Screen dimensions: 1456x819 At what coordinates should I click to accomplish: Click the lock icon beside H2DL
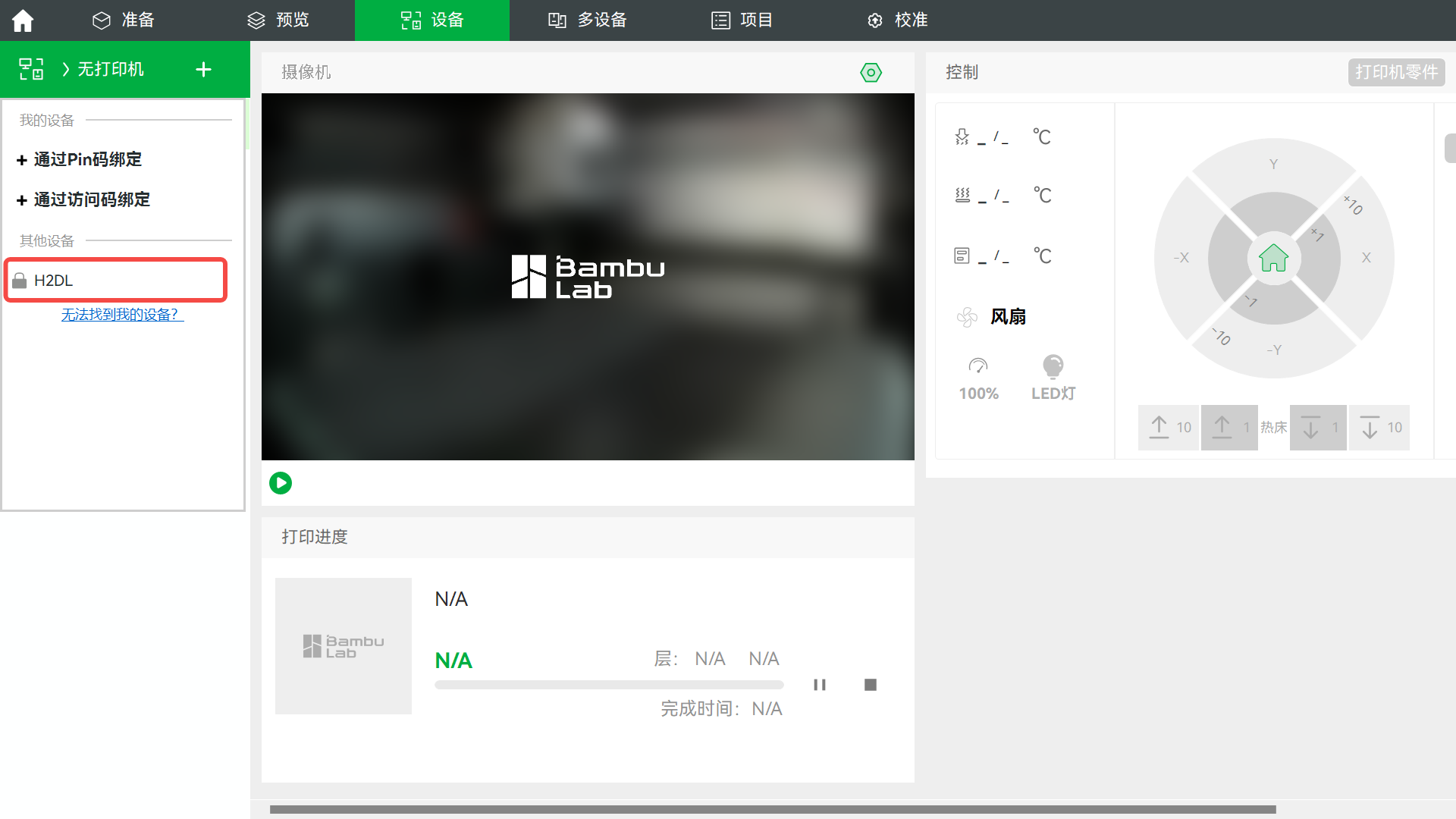pyautogui.click(x=20, y=281)
